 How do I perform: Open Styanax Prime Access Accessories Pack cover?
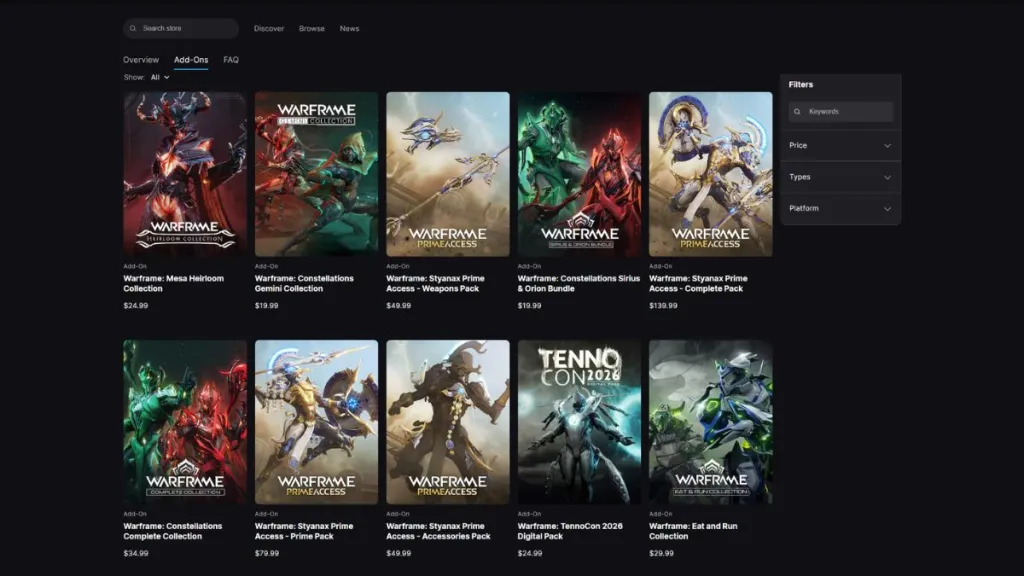pyautogui.click(x=448, y=422)
